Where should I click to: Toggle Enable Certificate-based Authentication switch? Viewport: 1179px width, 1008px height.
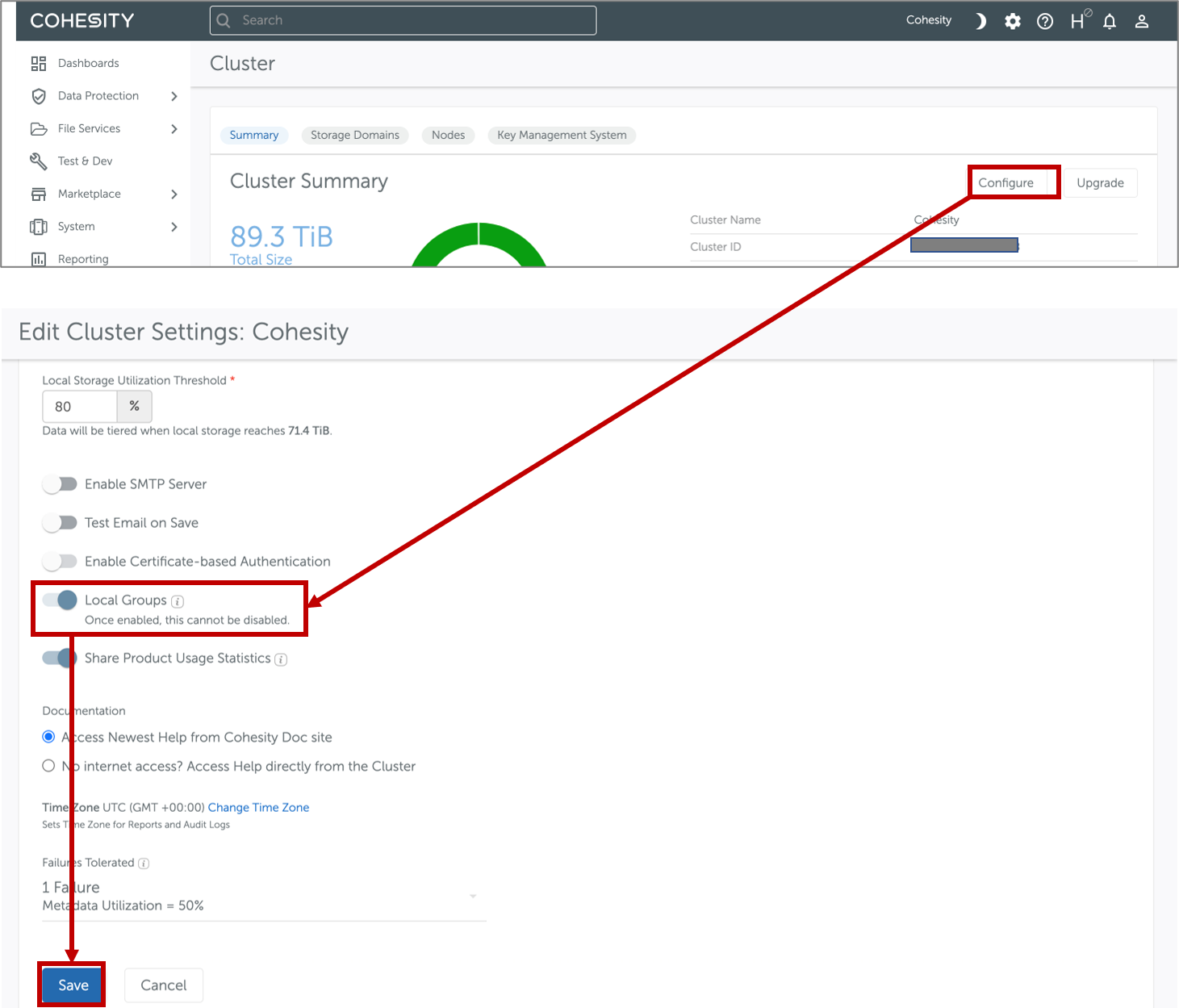point(60,562)
